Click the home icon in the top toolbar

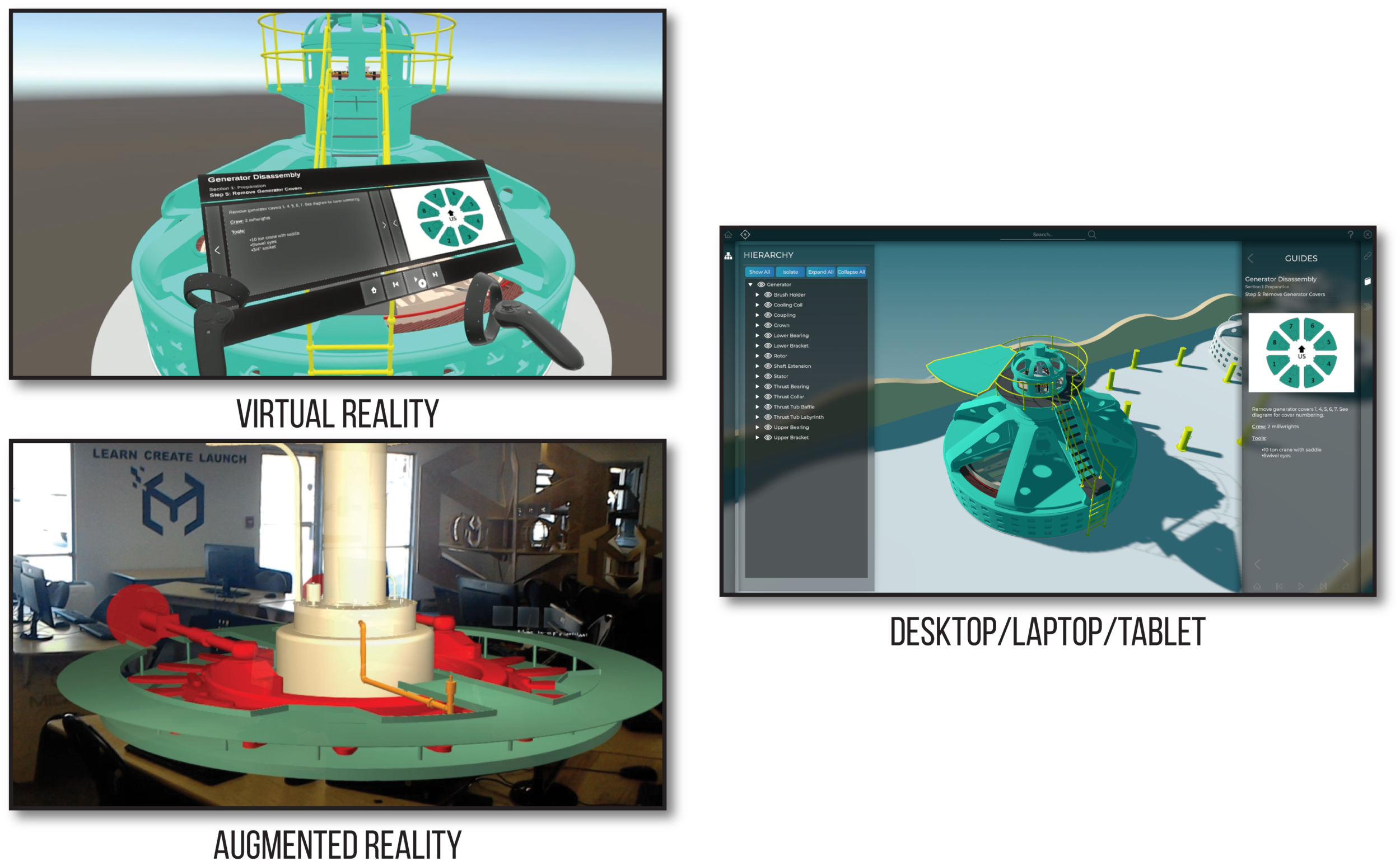coord(729,234)
